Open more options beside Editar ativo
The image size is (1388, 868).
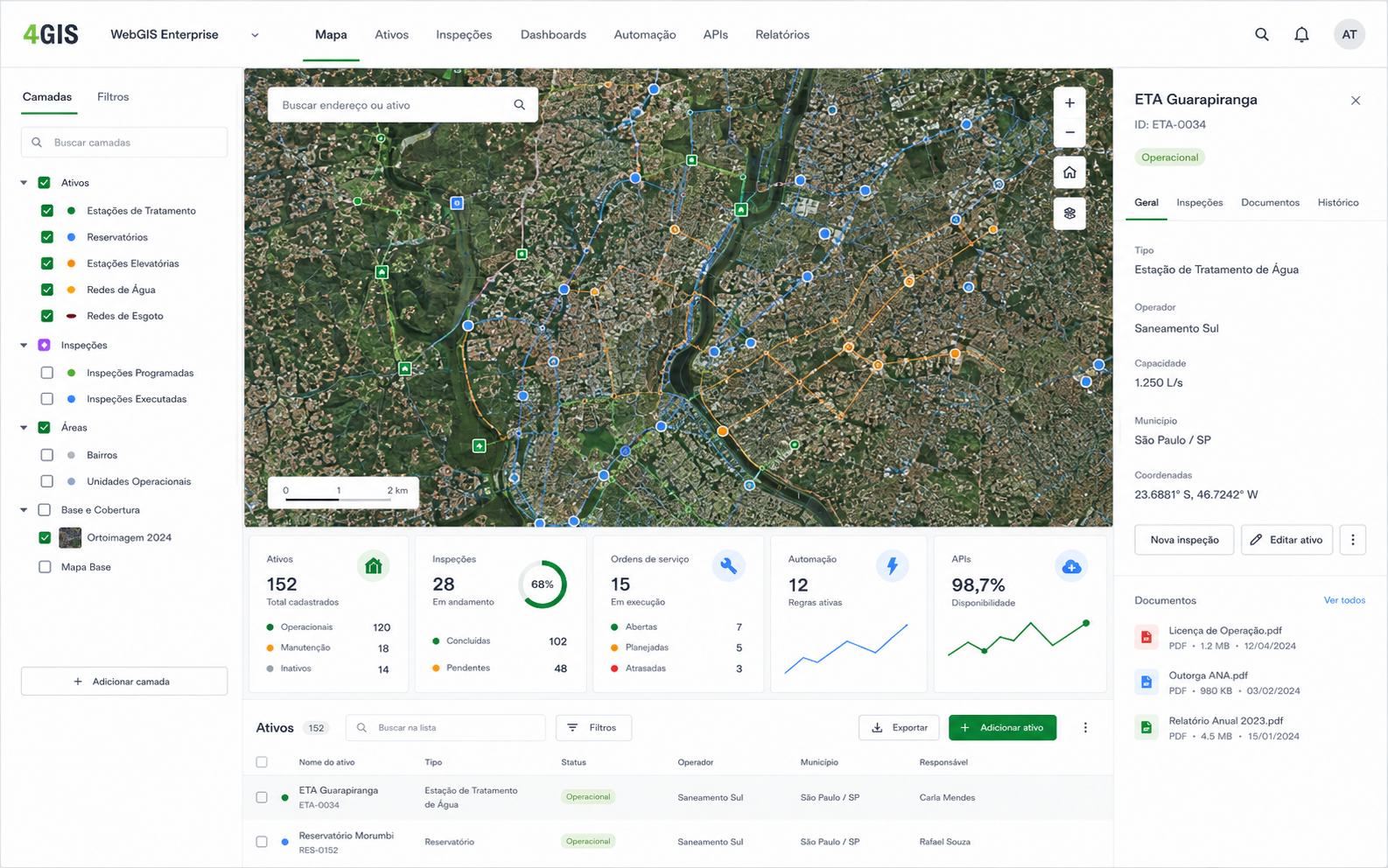(1353, 540)
